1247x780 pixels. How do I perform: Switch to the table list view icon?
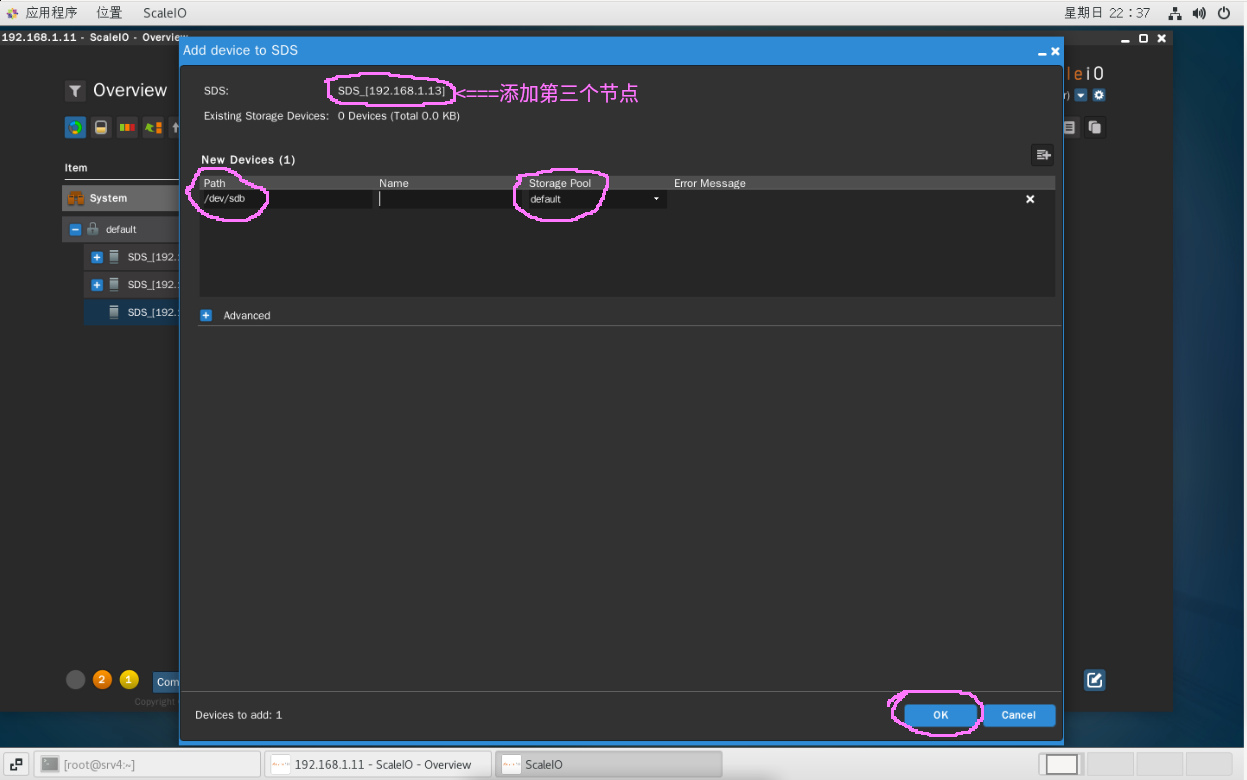pos(1070,127)
